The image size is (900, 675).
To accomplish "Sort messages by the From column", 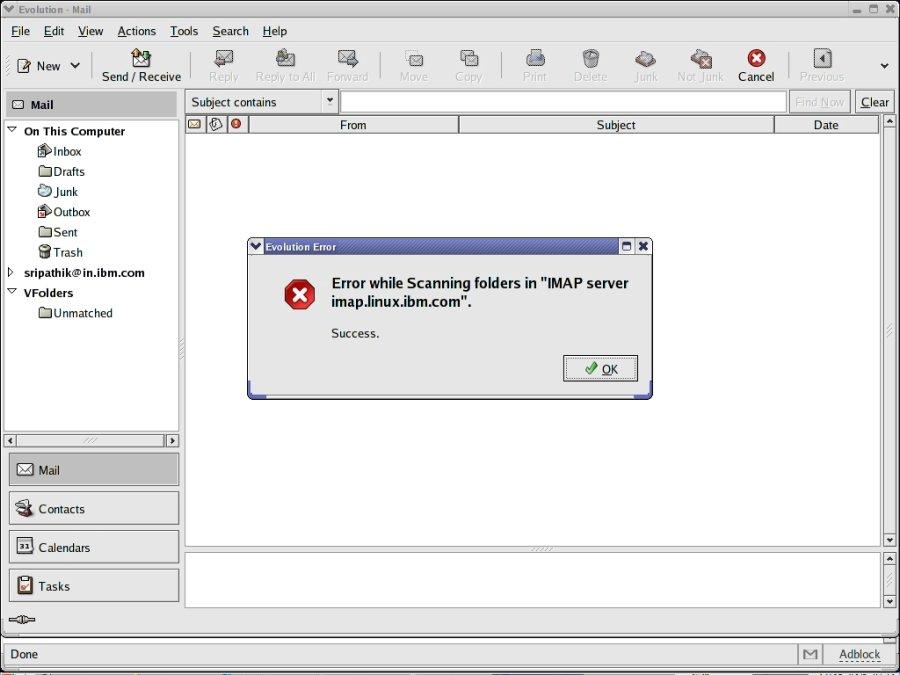I will click(353, 125).
